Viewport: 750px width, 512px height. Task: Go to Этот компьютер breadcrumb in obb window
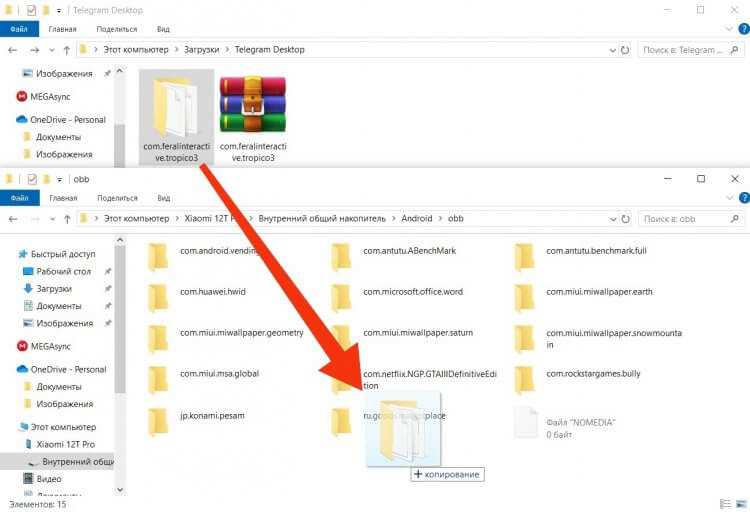coord(137,219)
